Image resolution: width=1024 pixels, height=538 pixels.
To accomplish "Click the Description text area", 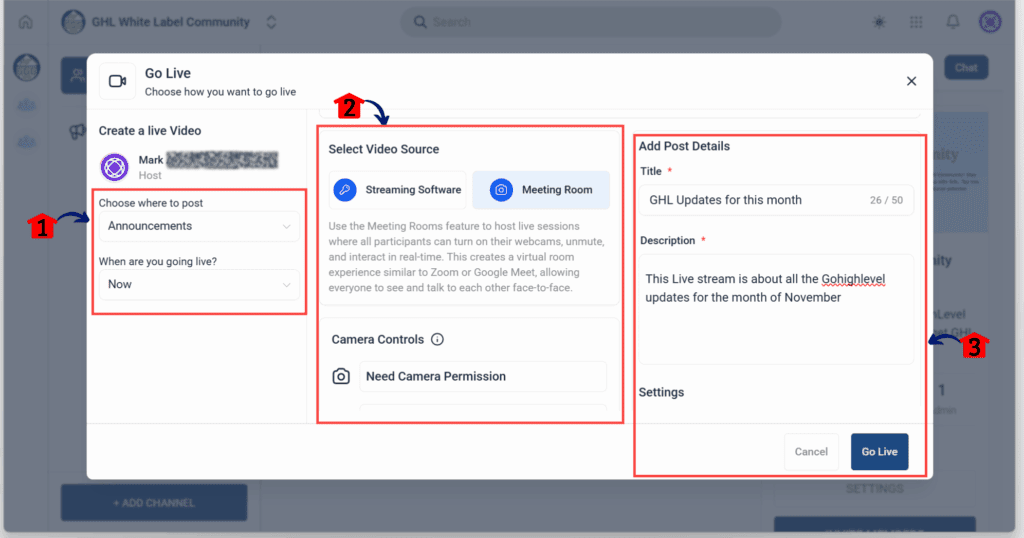I will pos(775,308).
